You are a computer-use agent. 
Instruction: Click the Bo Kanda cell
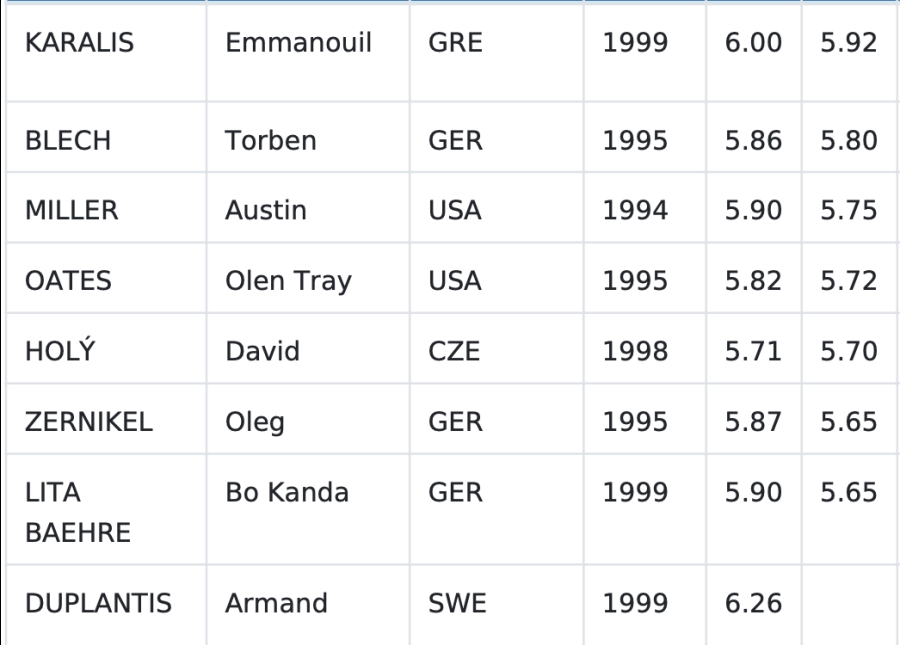[287, 492]
